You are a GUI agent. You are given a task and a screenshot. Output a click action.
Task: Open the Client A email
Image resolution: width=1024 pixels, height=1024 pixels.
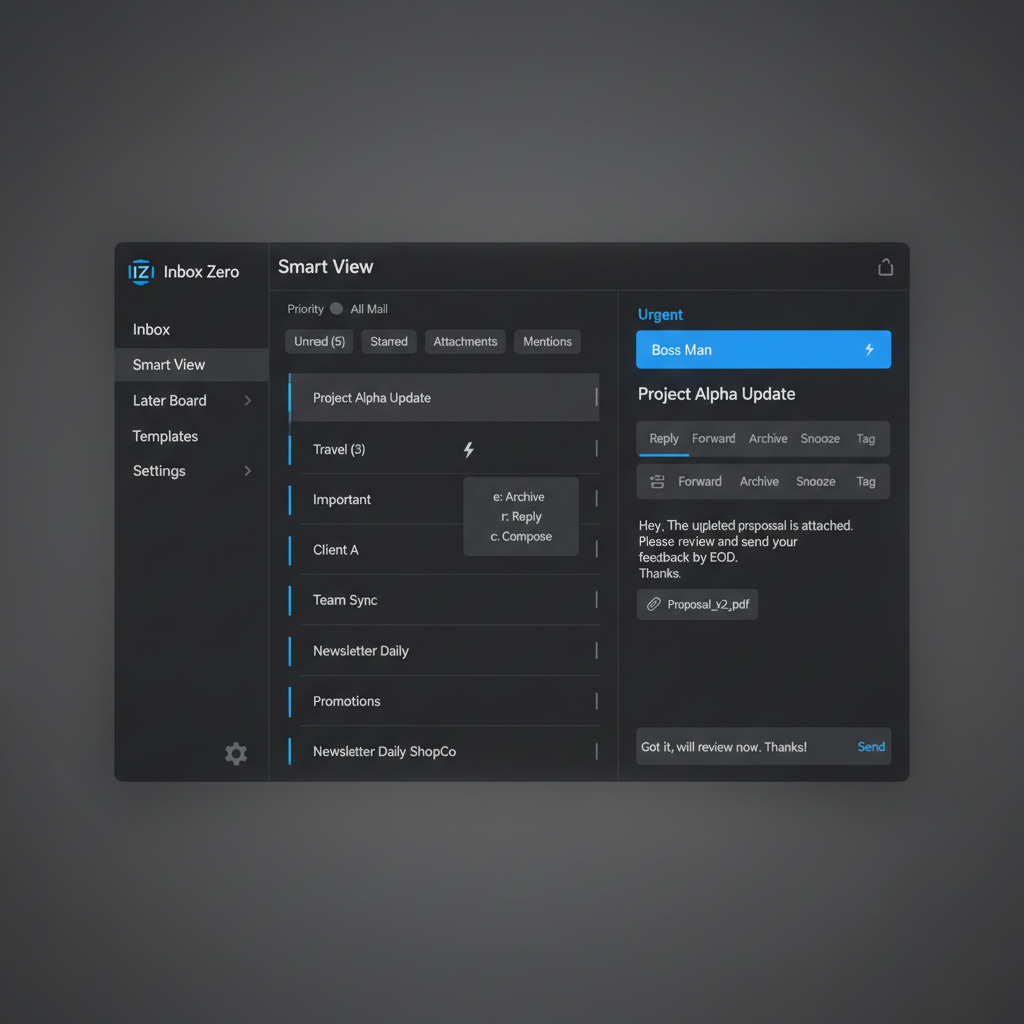click(x=336, y=550)
